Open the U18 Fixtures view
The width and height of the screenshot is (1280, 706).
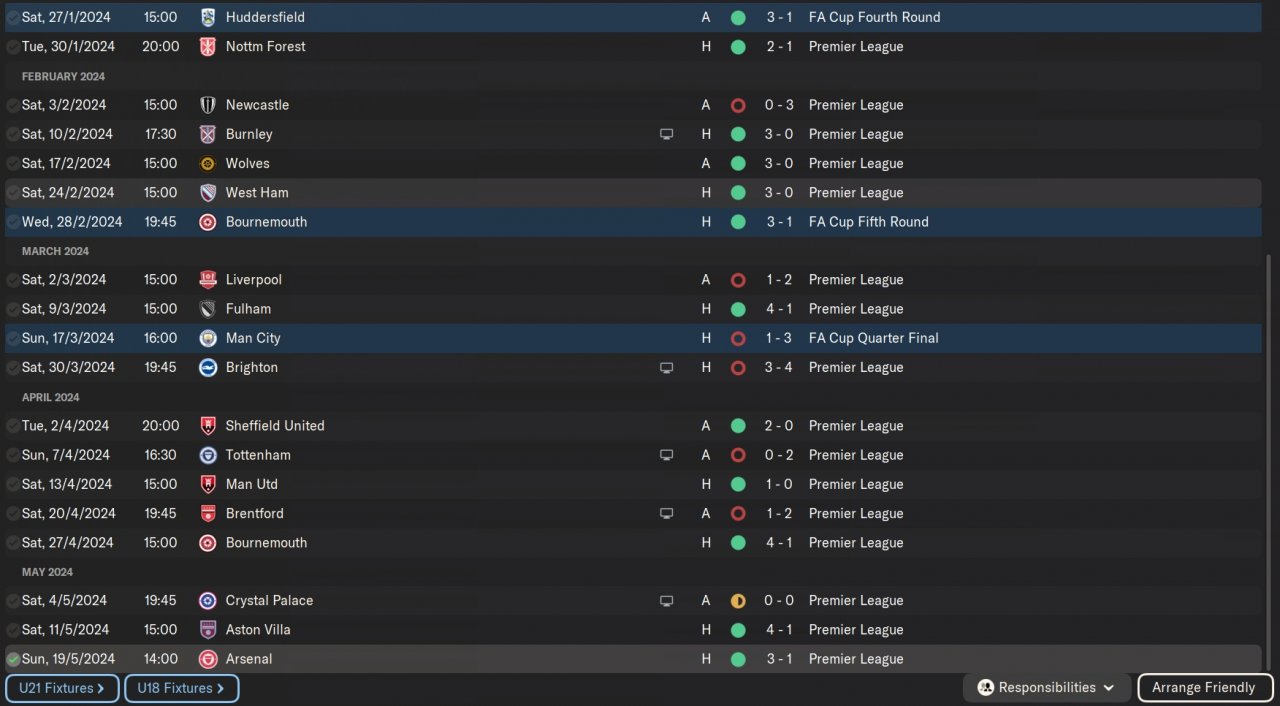[181, 688]
